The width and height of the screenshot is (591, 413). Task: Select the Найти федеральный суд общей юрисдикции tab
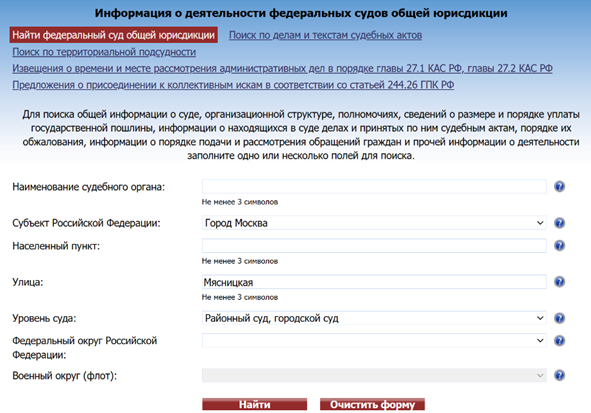tap(113, 35)
